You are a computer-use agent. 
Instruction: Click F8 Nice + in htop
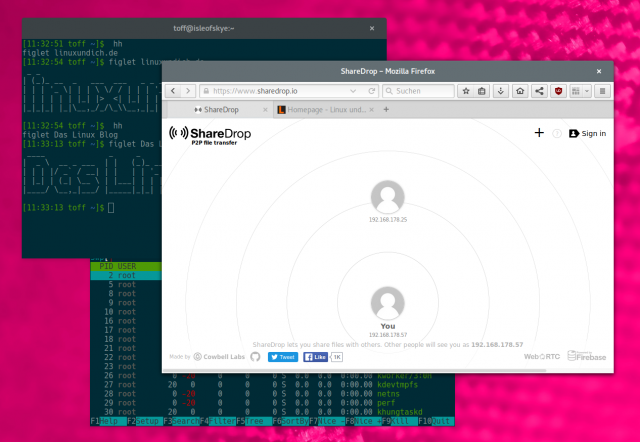point(363,421)
